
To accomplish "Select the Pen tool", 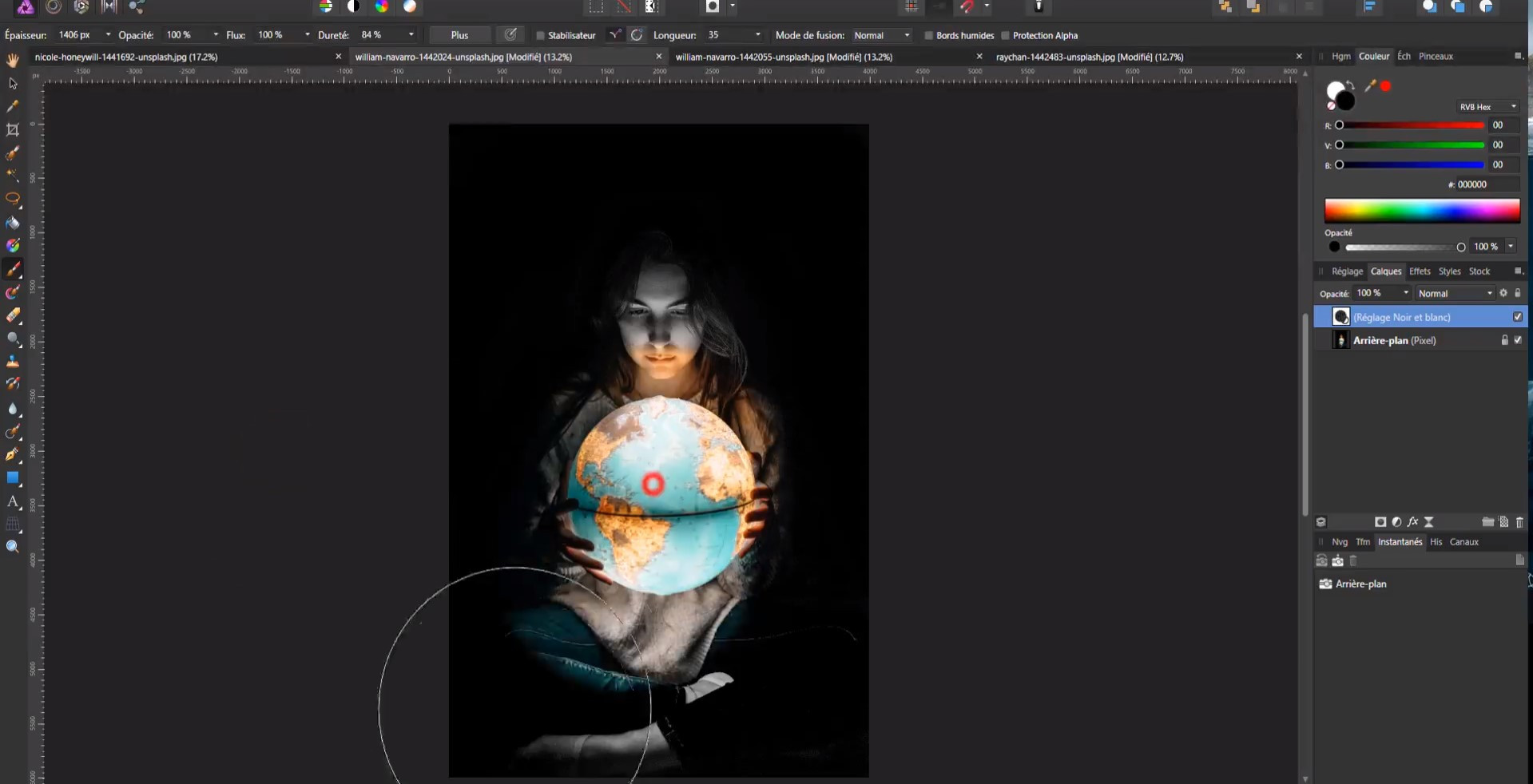I will click(13, 454).
